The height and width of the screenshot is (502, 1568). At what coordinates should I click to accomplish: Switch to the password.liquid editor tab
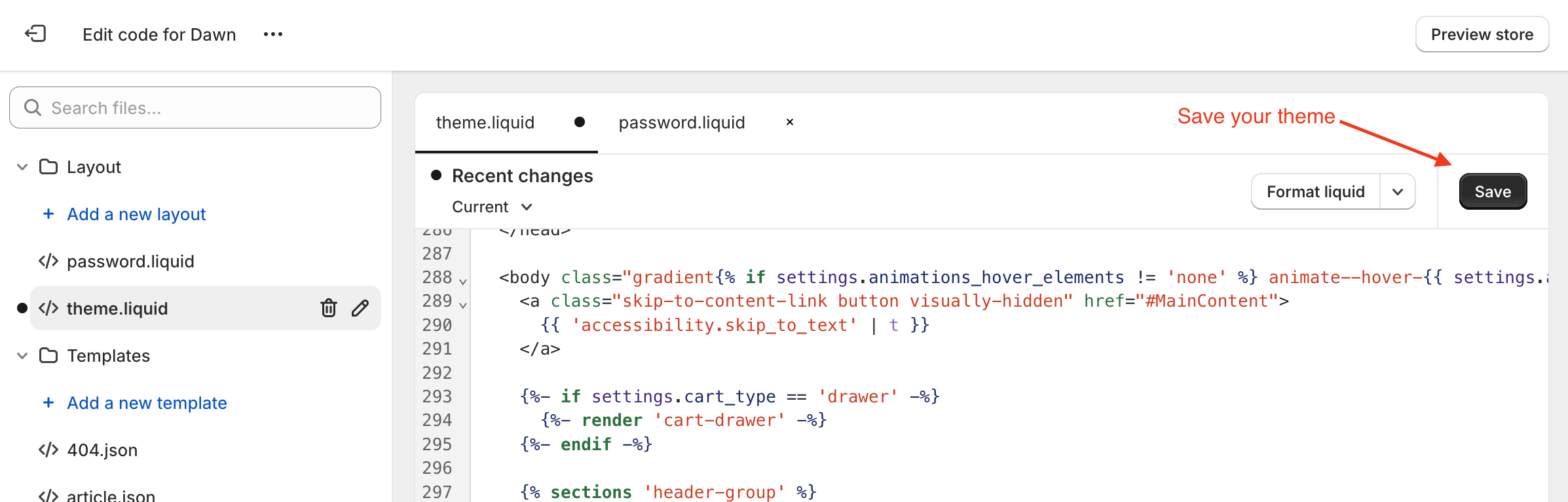682,123
